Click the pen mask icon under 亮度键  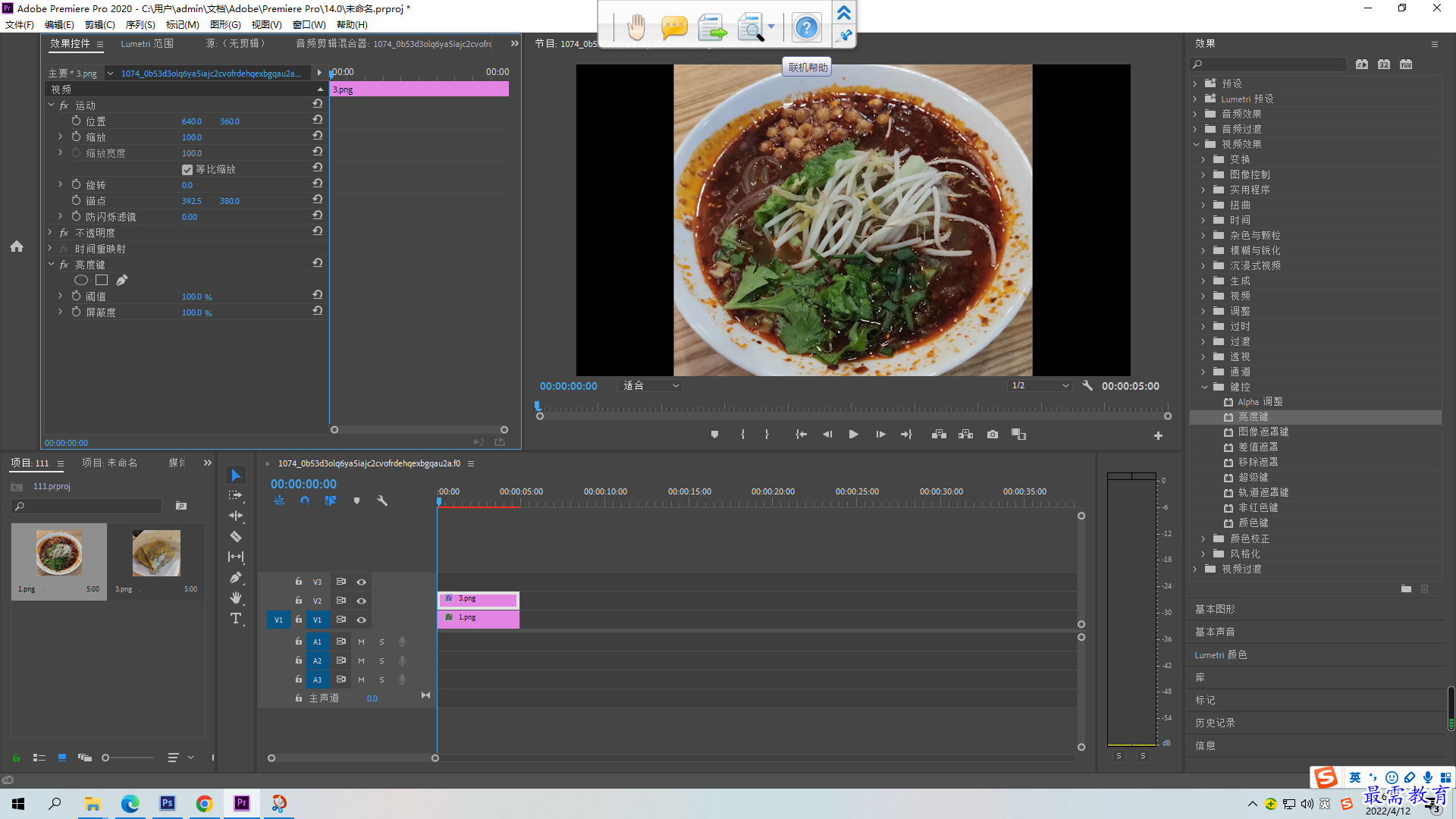[x=122, y=280]
